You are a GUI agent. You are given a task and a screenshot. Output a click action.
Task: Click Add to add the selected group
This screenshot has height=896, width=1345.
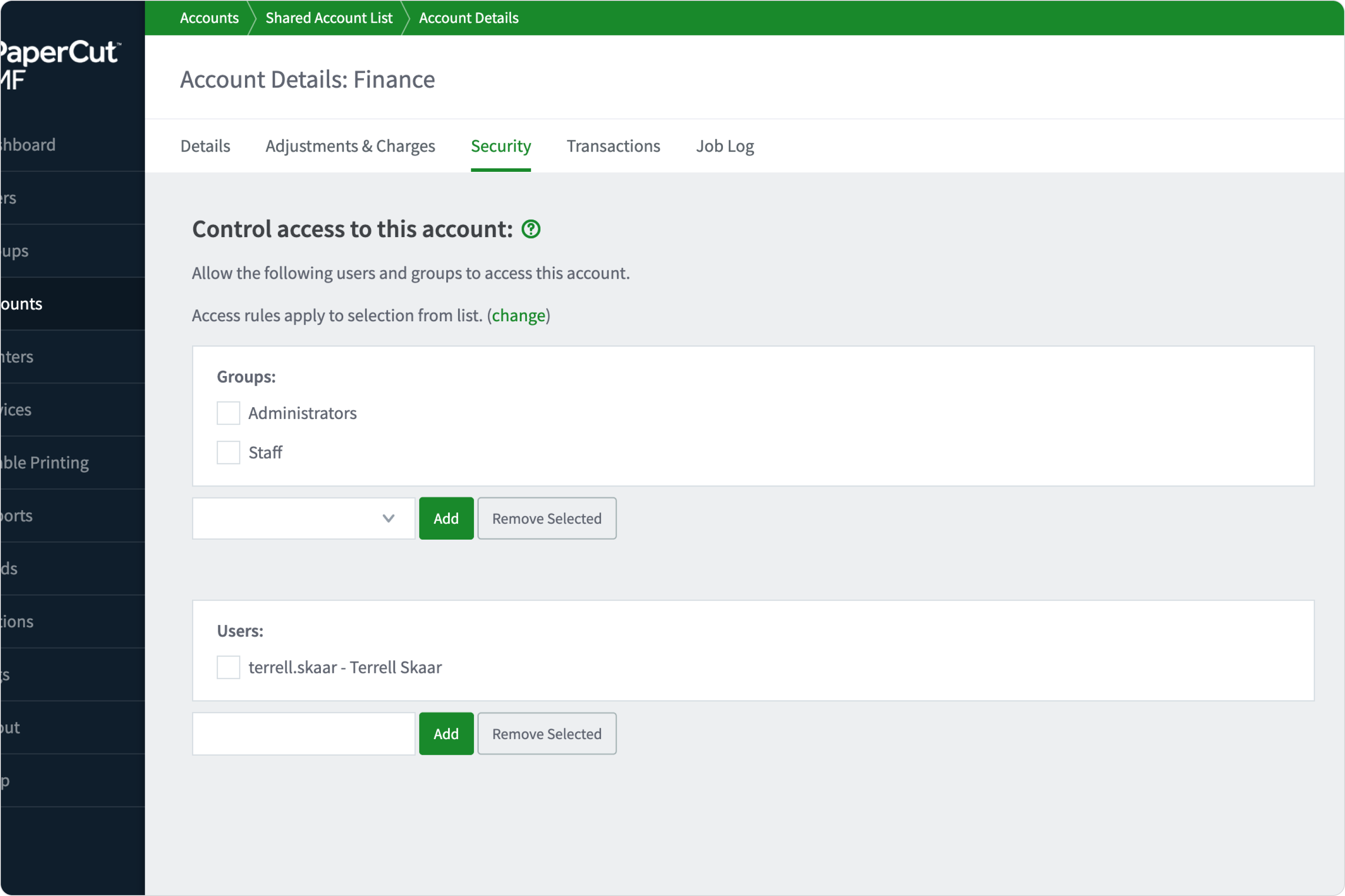(446, 518)
